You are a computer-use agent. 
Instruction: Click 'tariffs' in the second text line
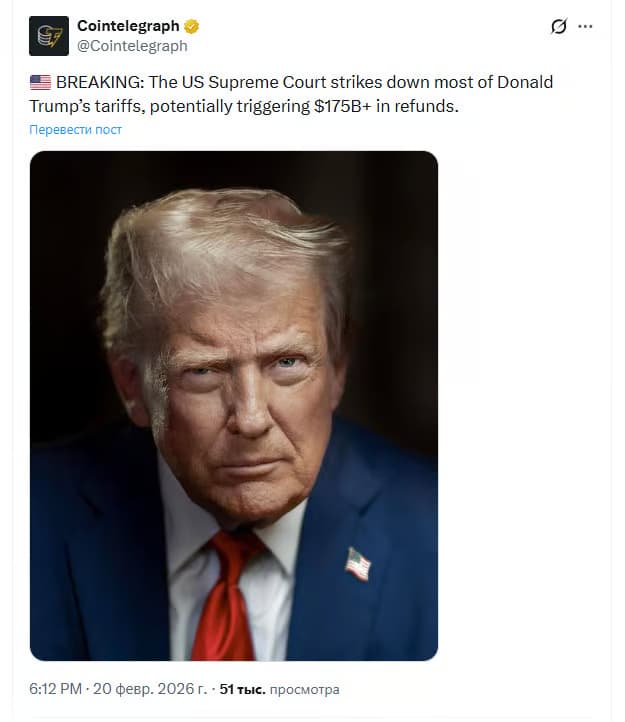120,106
